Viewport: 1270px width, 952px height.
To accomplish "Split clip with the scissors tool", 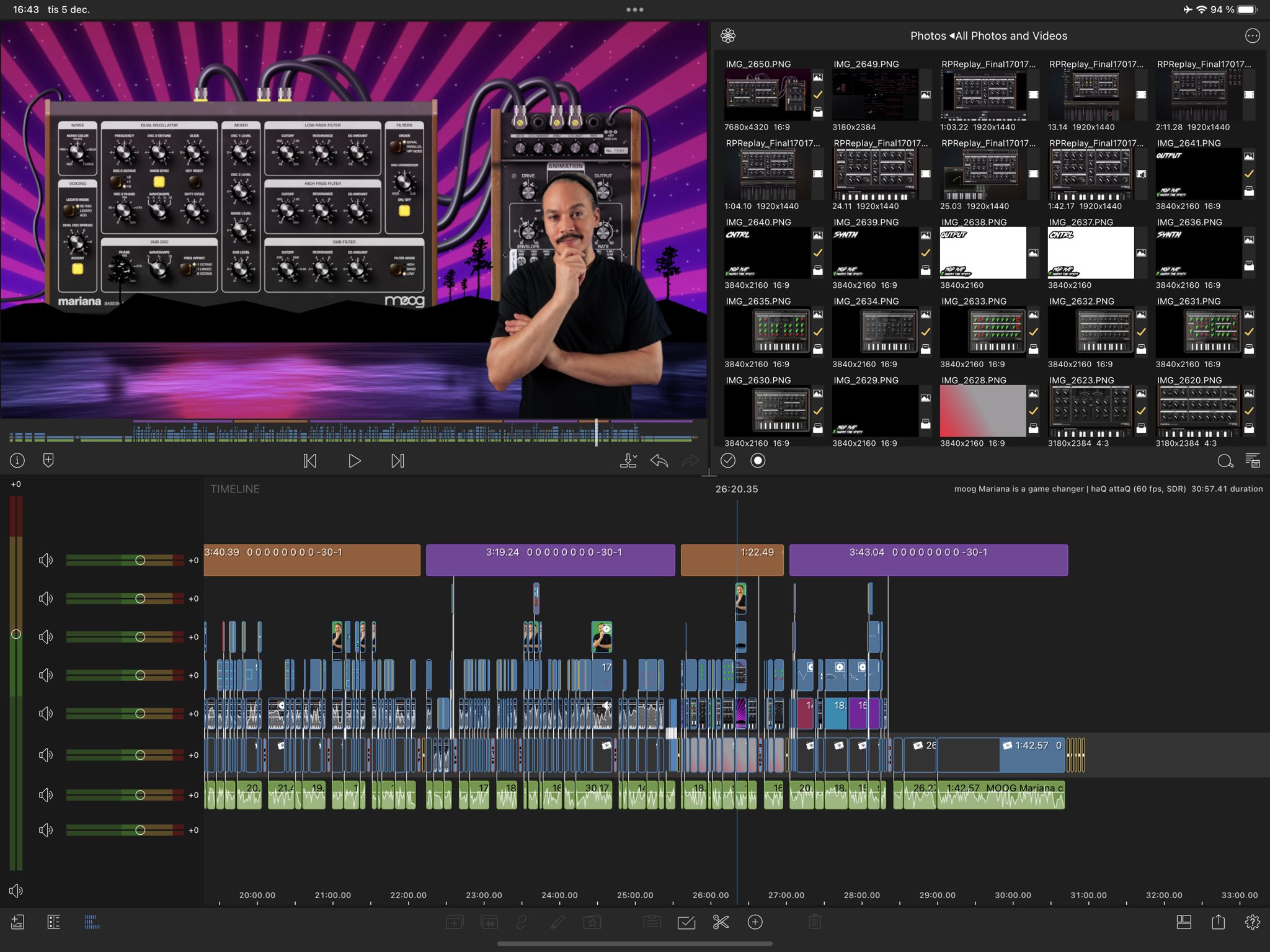I will click(721, 922).
